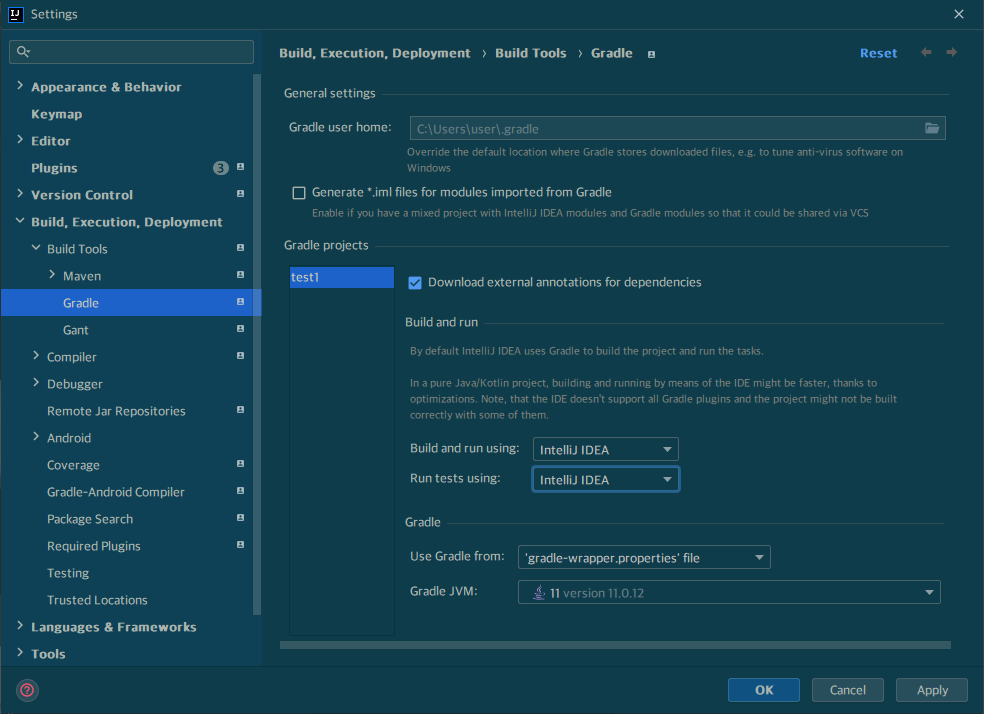Viewport: 984px width, 714px height.
Task: Click into the settings search field
Action: pyautogui.click(x=131, y=51)
